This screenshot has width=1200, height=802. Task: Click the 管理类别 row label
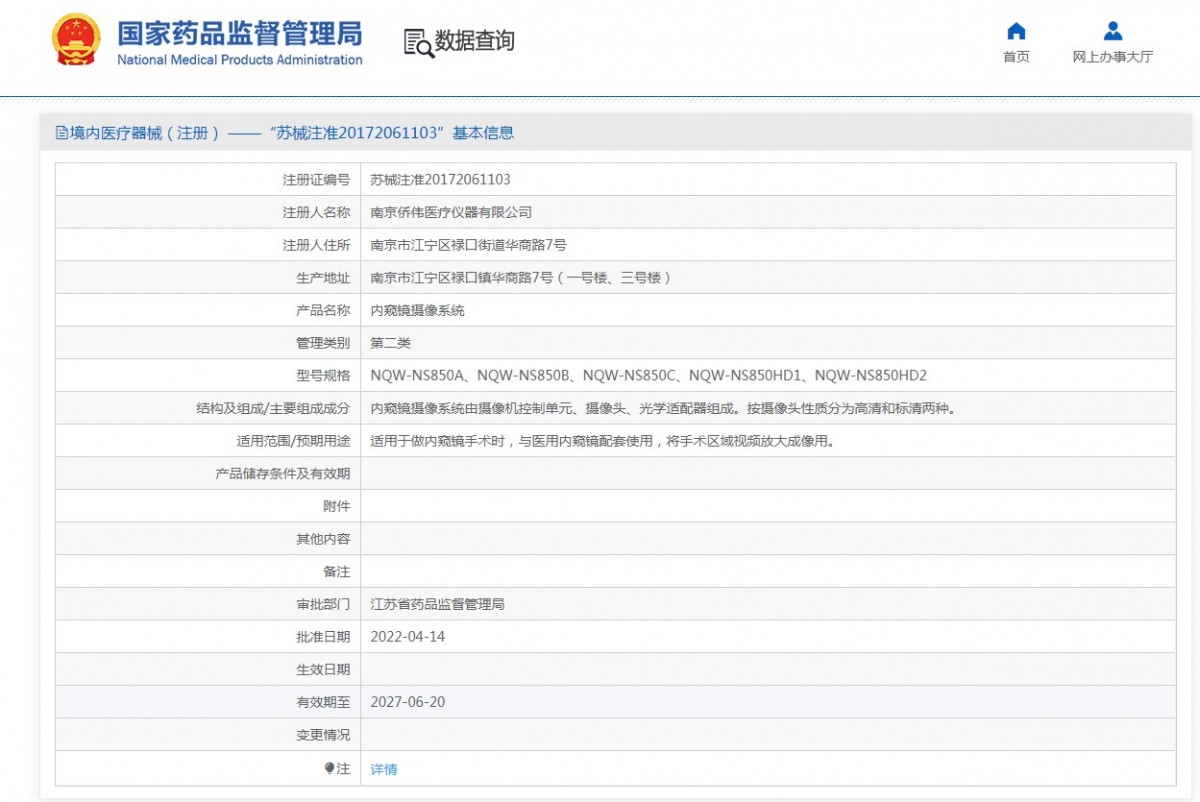tap(323, 343)
